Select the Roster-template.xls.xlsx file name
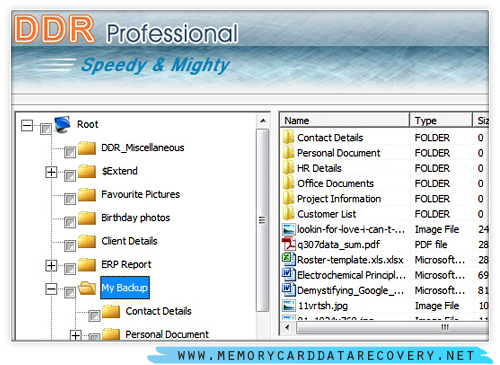This screenshot has width=500, height=365. (350, 260)
